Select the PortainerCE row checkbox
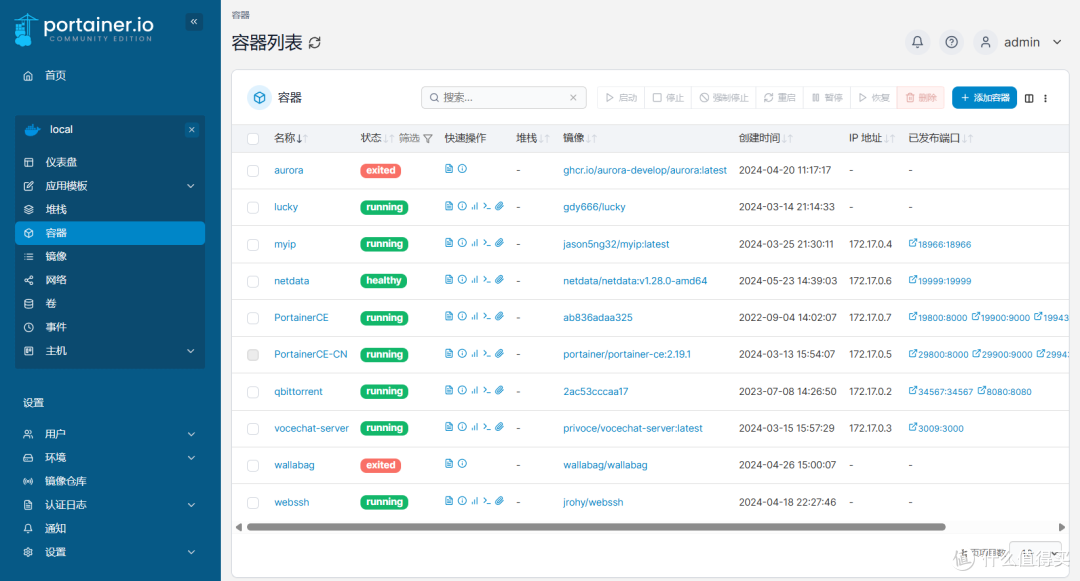Screen dimensions: 1080x581 coord(253,317)
